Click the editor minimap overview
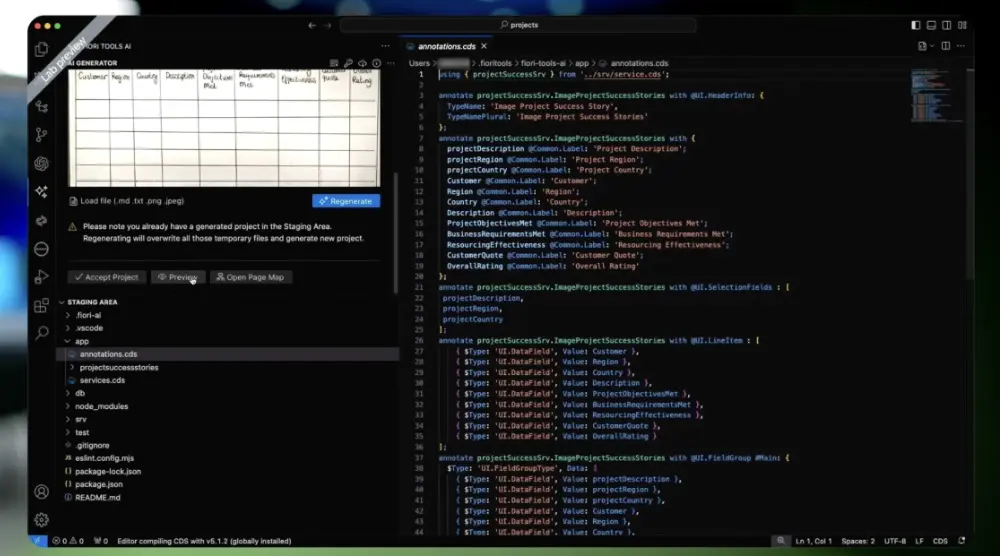 936,90
